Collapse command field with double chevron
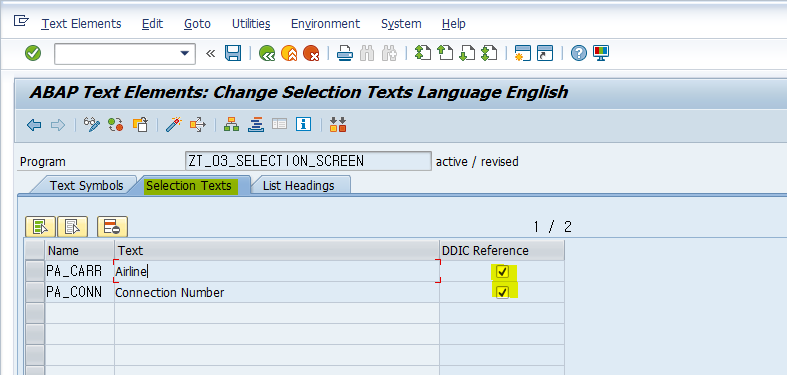This screenshot has height=375, width=787. (x=210, y=53)
